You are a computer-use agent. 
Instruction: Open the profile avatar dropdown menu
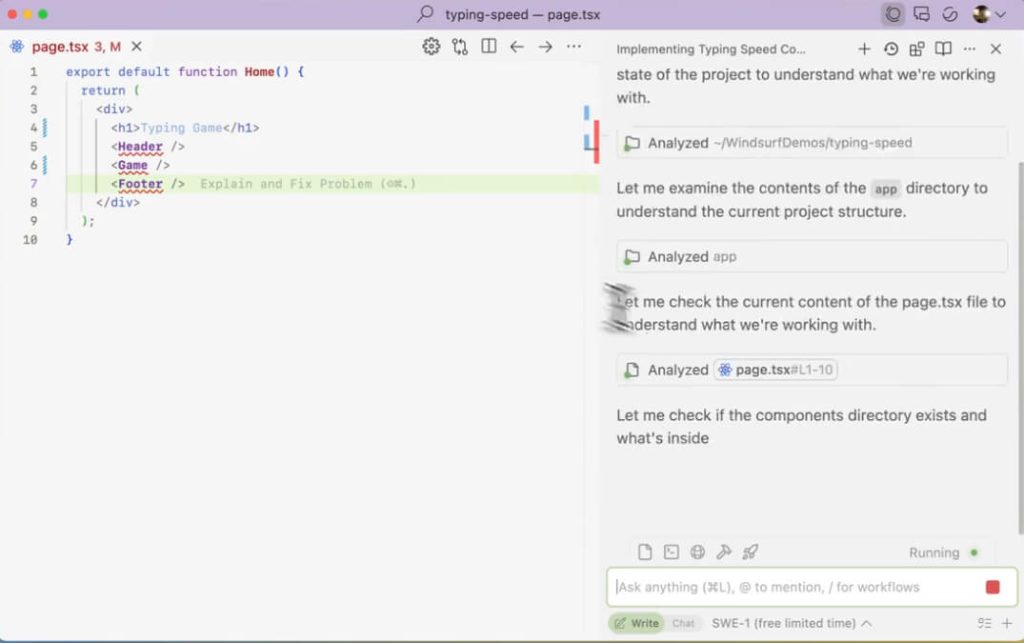pyautogui.click(x=989, y=14)
